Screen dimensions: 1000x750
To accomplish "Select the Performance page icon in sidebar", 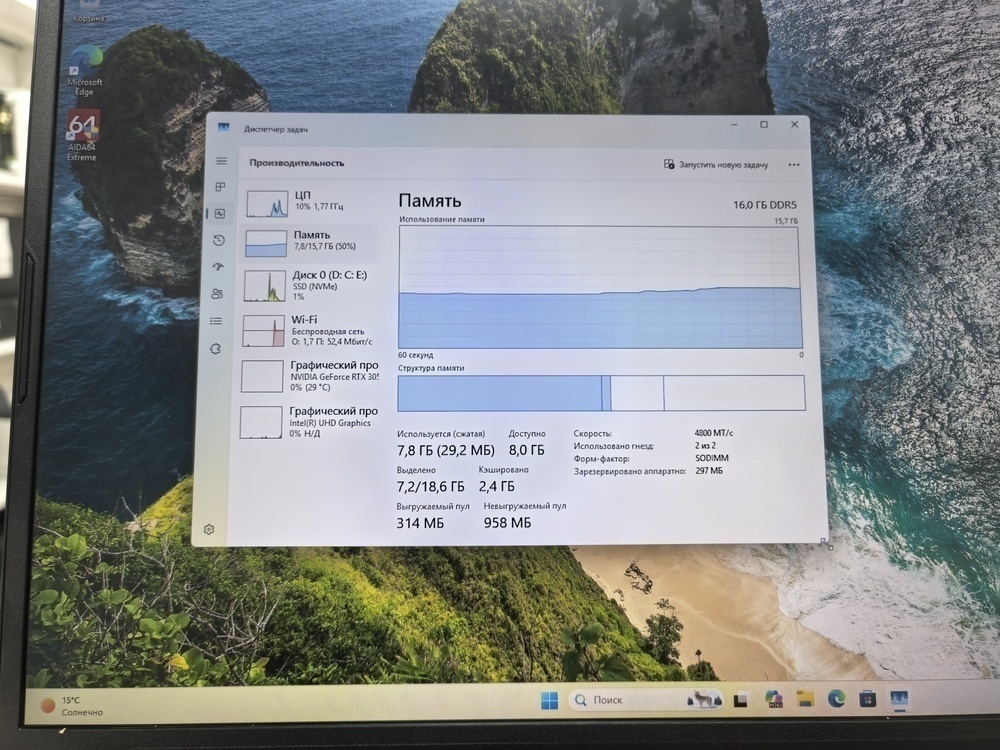I will point(220,214).
